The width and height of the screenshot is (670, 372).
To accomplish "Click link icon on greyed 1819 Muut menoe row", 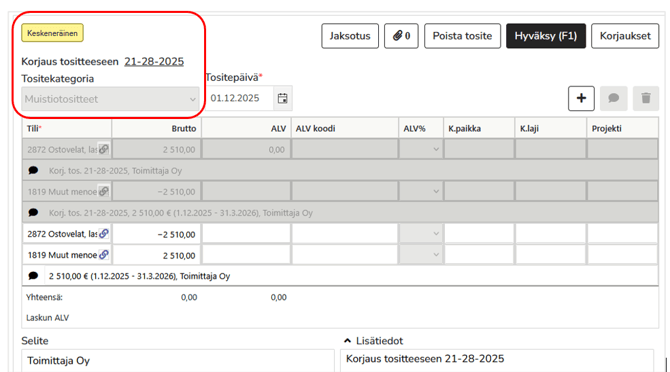I will [103, 191].
